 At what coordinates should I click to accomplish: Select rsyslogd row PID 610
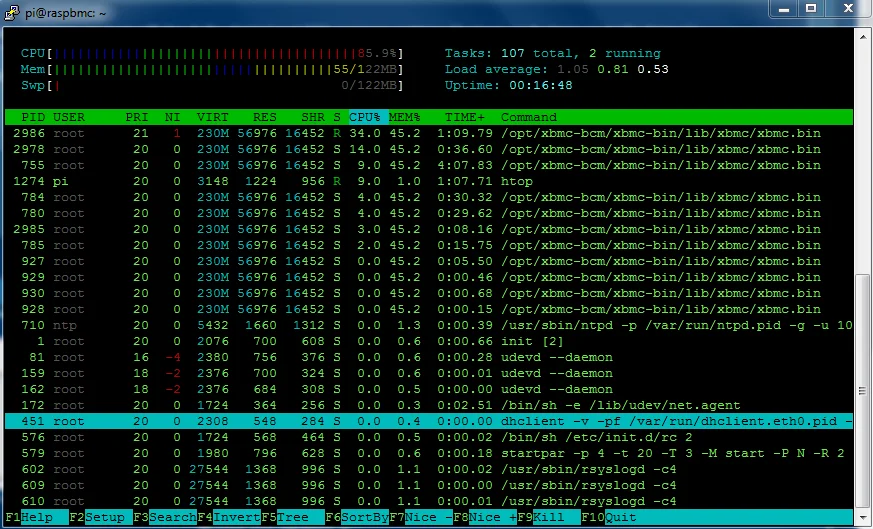click(429, 502)
